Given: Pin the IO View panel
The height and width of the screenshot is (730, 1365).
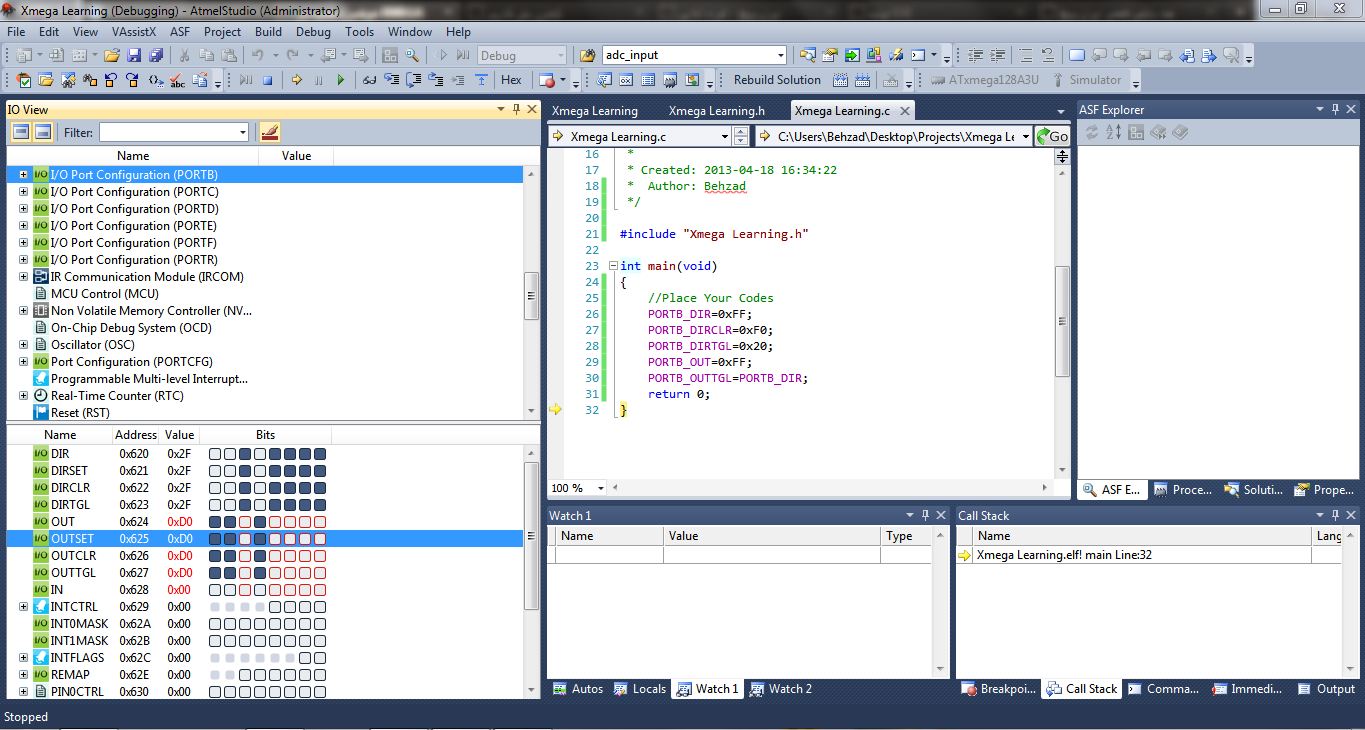Looking at the screenshot, I should click(516, 109).
